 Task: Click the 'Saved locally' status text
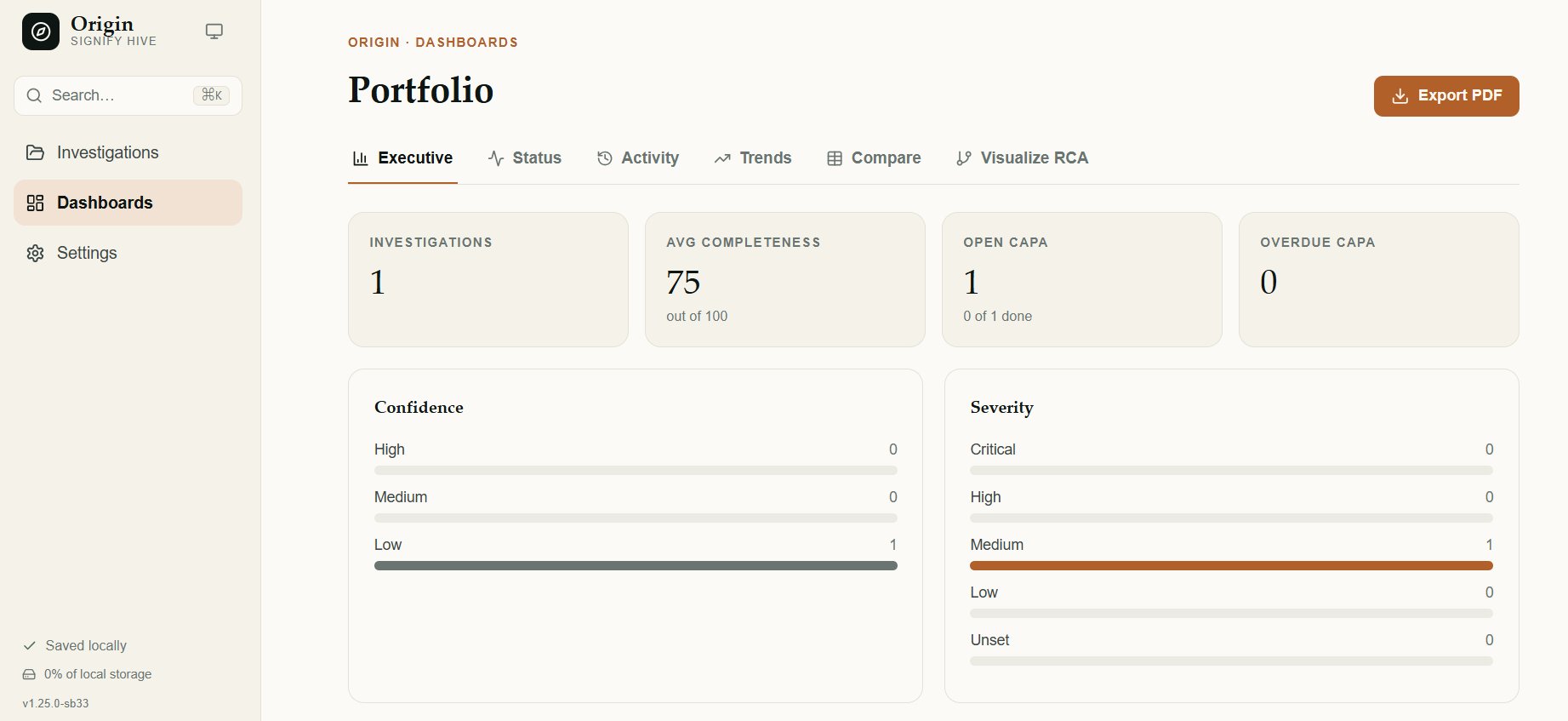pos(86,645)
